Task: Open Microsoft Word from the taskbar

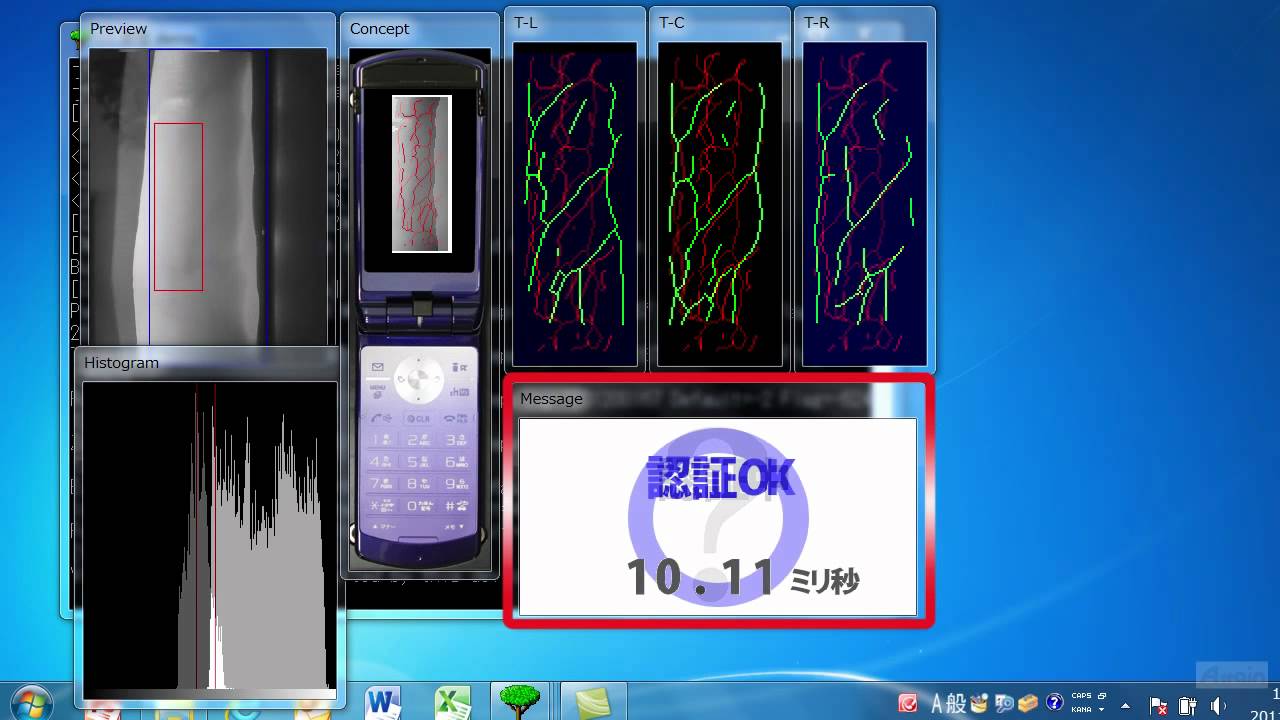Action: [382, 703]
